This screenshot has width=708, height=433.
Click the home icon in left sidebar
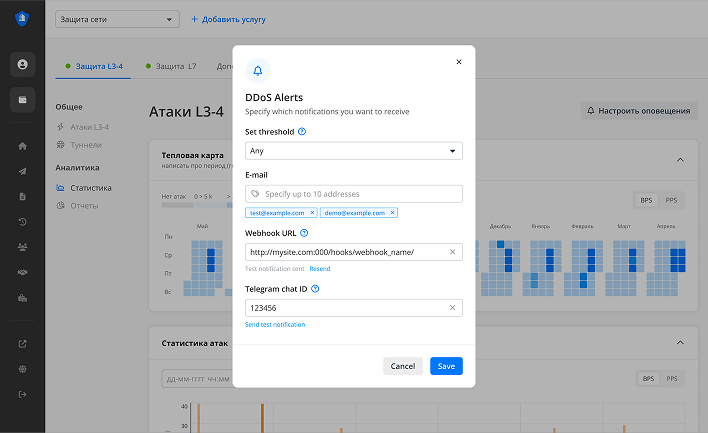point(22,146)
